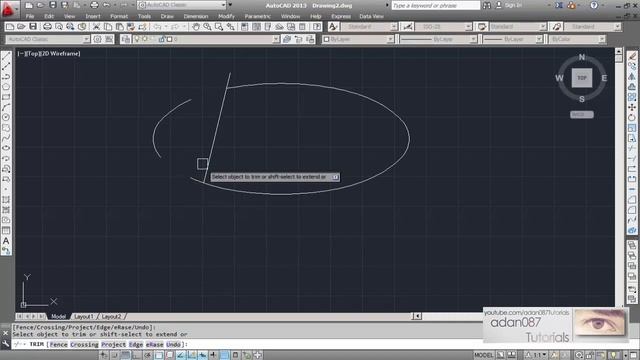Click the Plot printer icon in Standard toolbar

[x=47, y=27]
